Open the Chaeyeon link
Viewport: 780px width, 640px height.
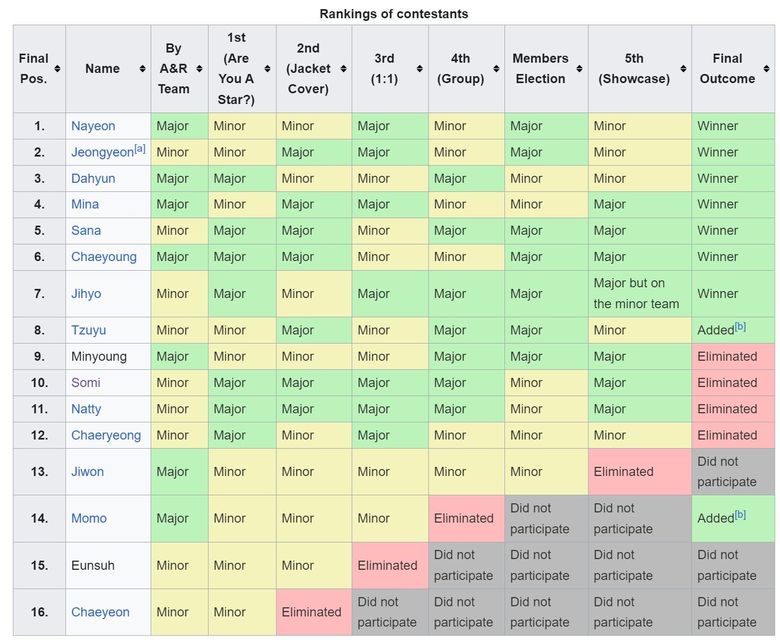coord(100,612)
